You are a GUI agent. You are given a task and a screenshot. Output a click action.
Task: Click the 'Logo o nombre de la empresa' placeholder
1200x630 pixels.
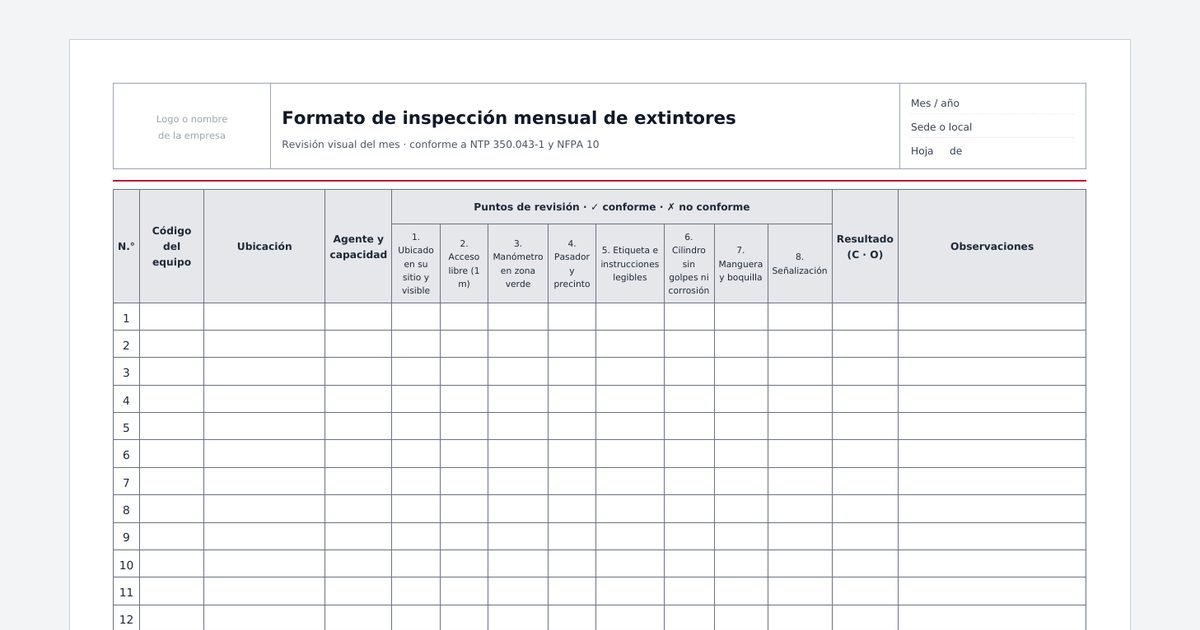point(192,127)
